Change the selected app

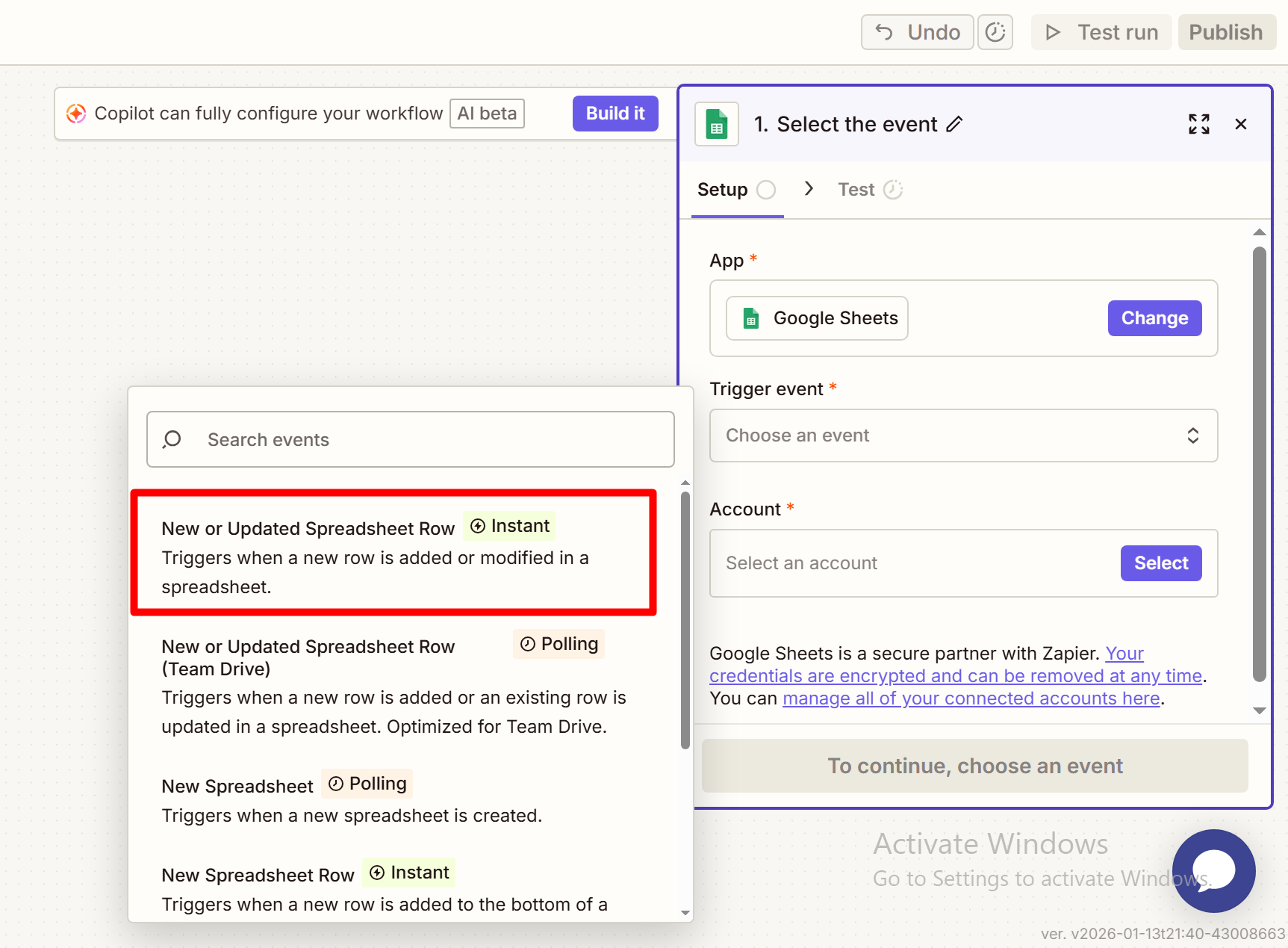[x=1154, y=318]
